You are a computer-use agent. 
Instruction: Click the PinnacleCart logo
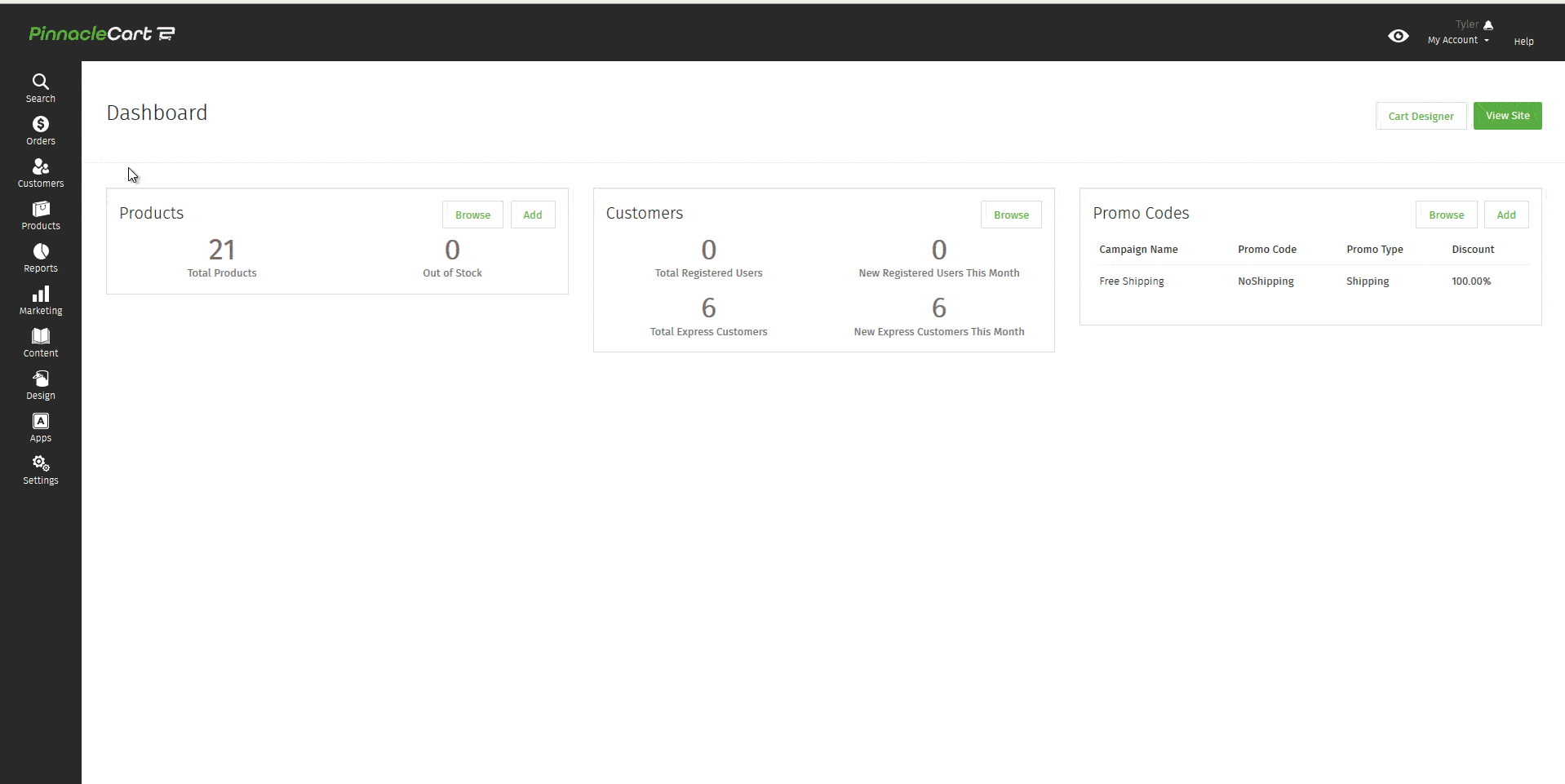point(102,33)
